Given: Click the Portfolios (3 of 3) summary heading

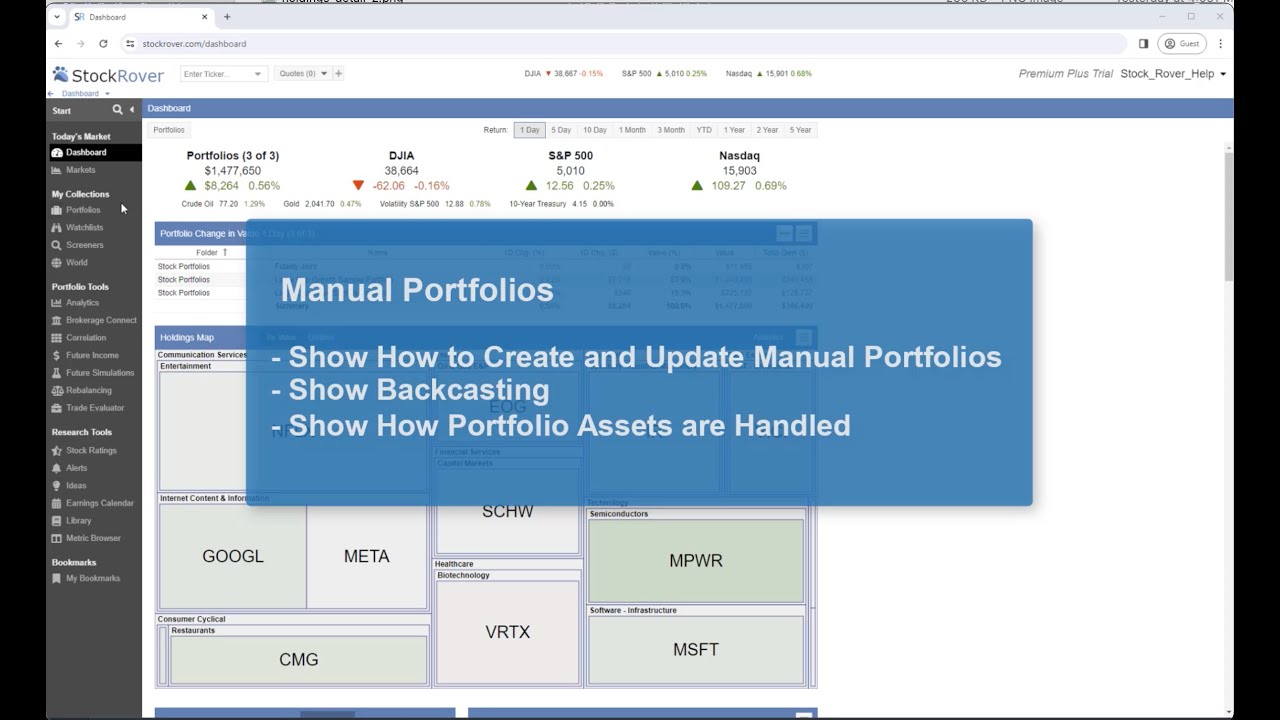Looking at the screenshot, I should click(x=233, y=156).
